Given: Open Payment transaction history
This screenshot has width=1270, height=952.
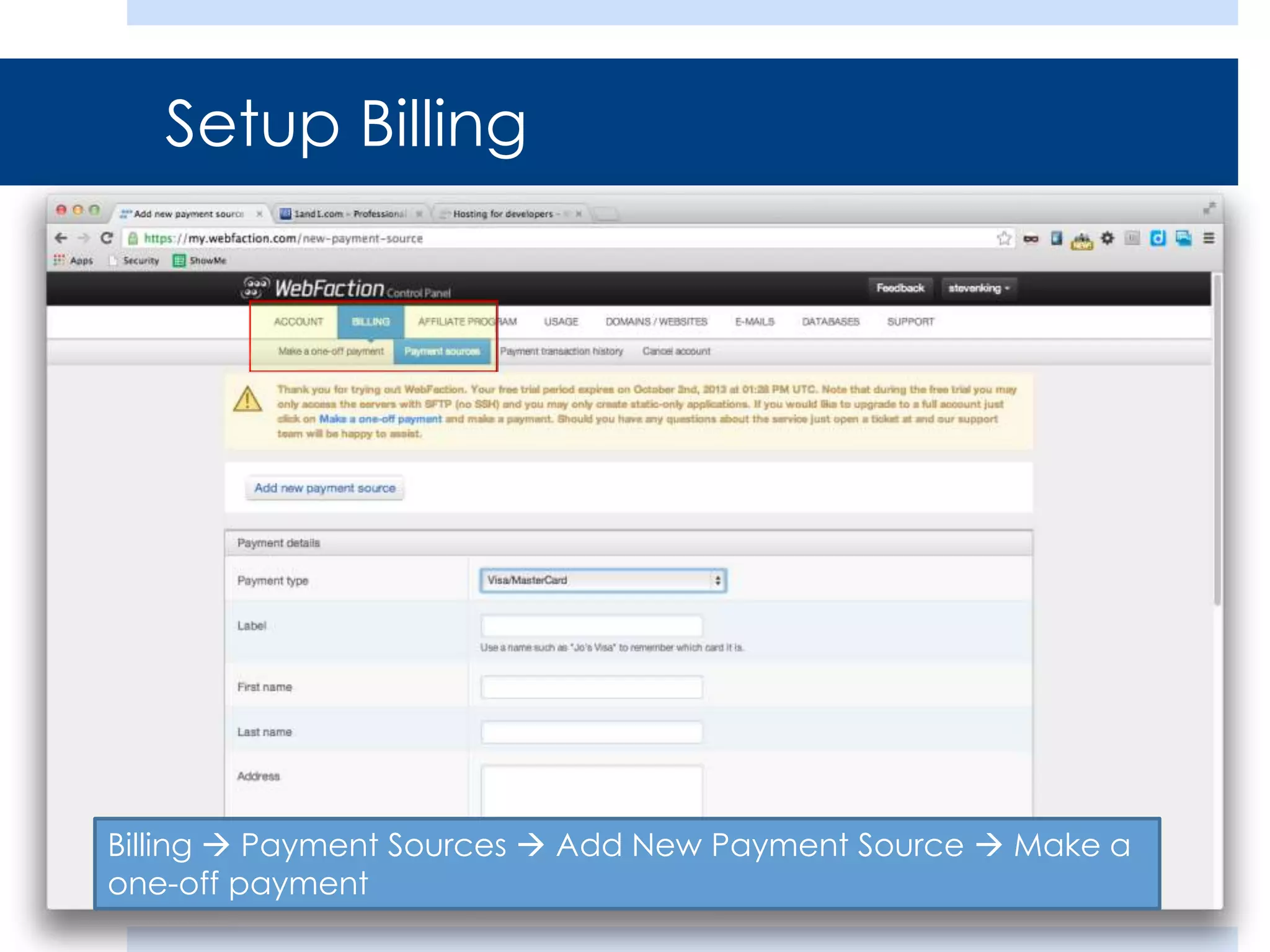Looking at the screenshot, I should point(562,351).
